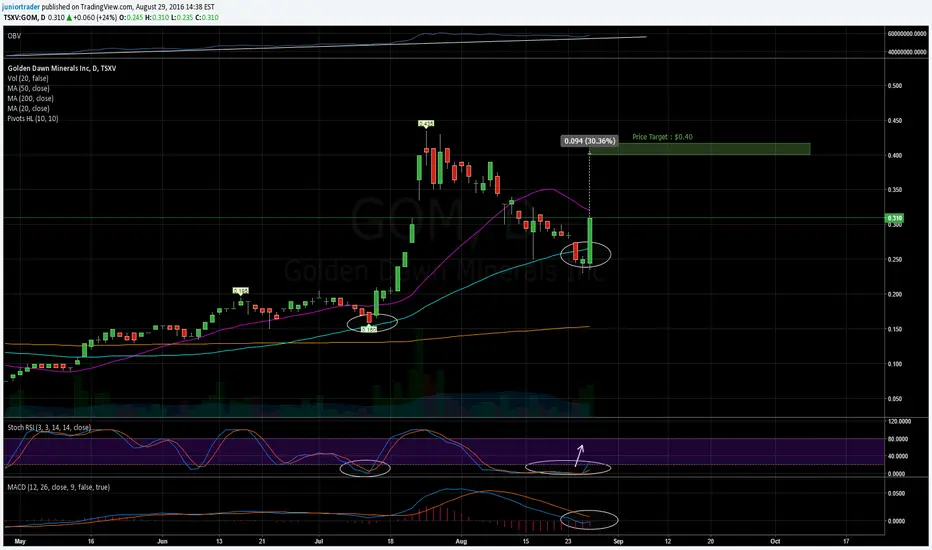Click Jun on the date axis
This screenshot has width=932, height=550.
pos(162,542)
